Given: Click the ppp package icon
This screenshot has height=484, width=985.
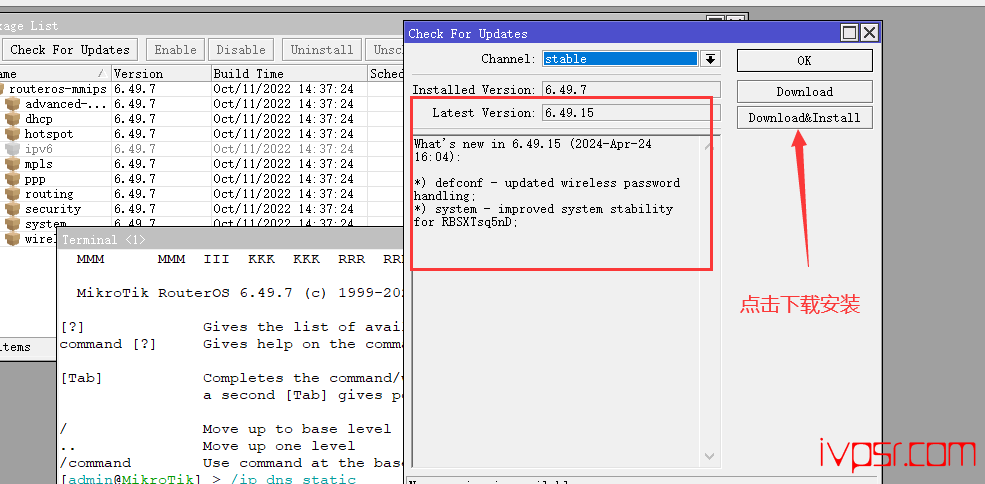Looking at the screenshot, I should [x=13, y=179].
